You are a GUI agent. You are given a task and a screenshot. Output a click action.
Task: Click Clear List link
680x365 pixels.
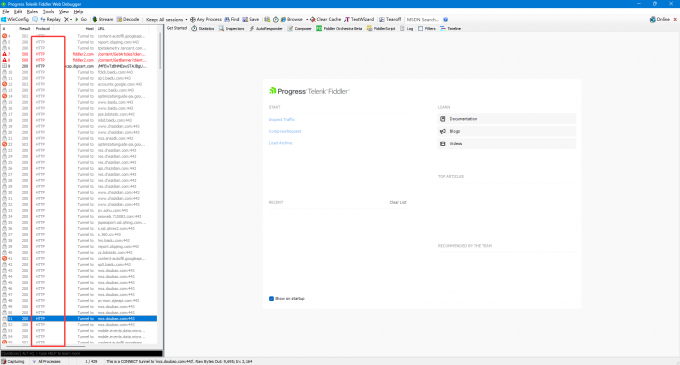click(398, 202)
